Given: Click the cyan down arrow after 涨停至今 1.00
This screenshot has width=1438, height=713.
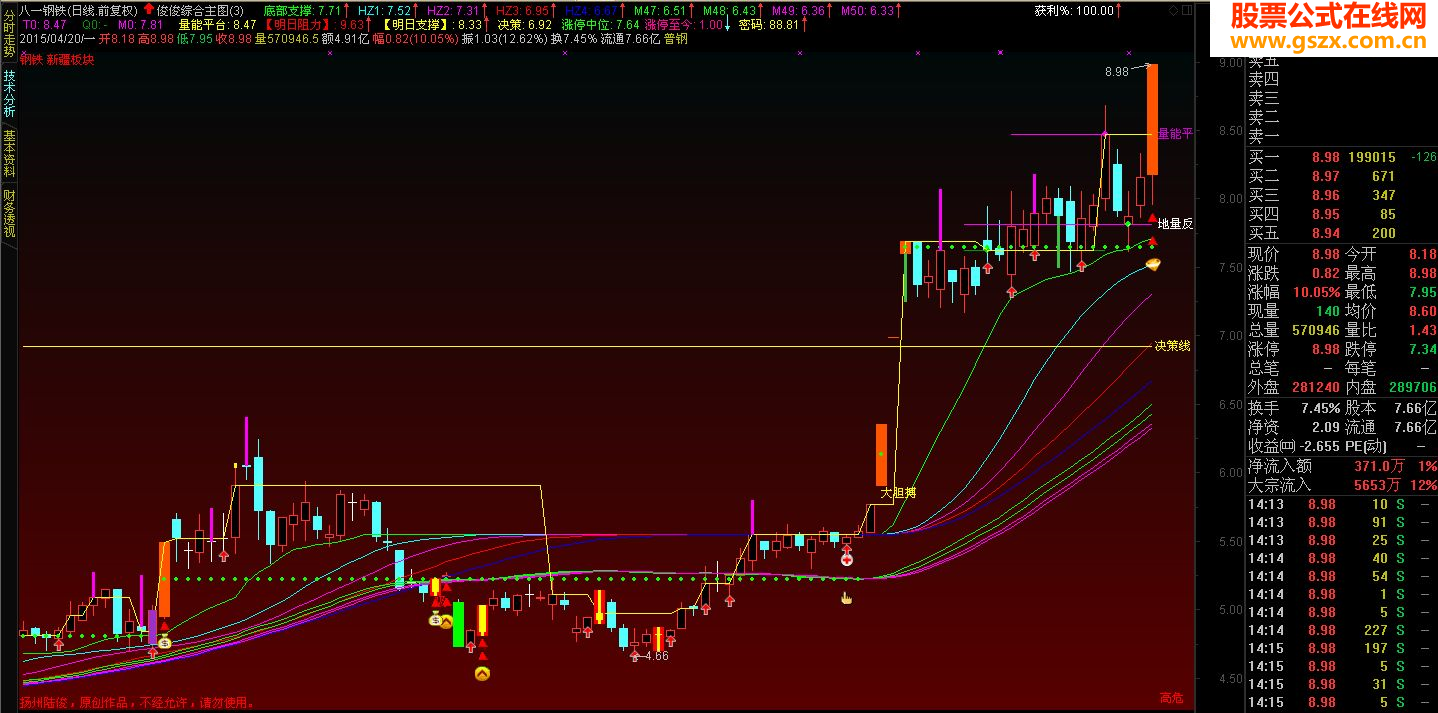Looking at the screenshot, I should (728, 24).
